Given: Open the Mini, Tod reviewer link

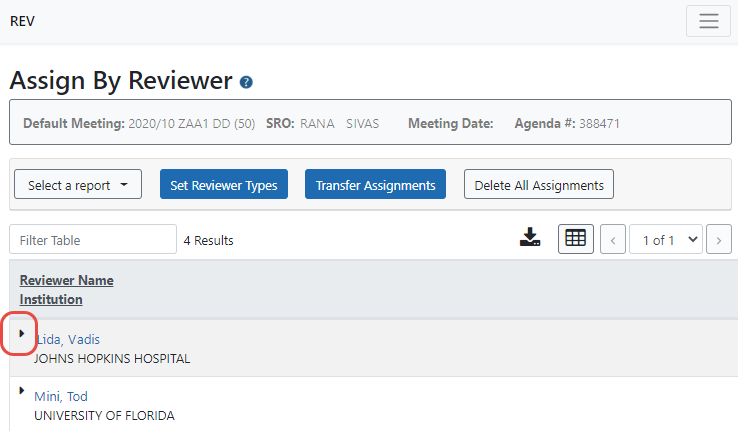Looking at the screenshot, I should [x=61, y=397].
